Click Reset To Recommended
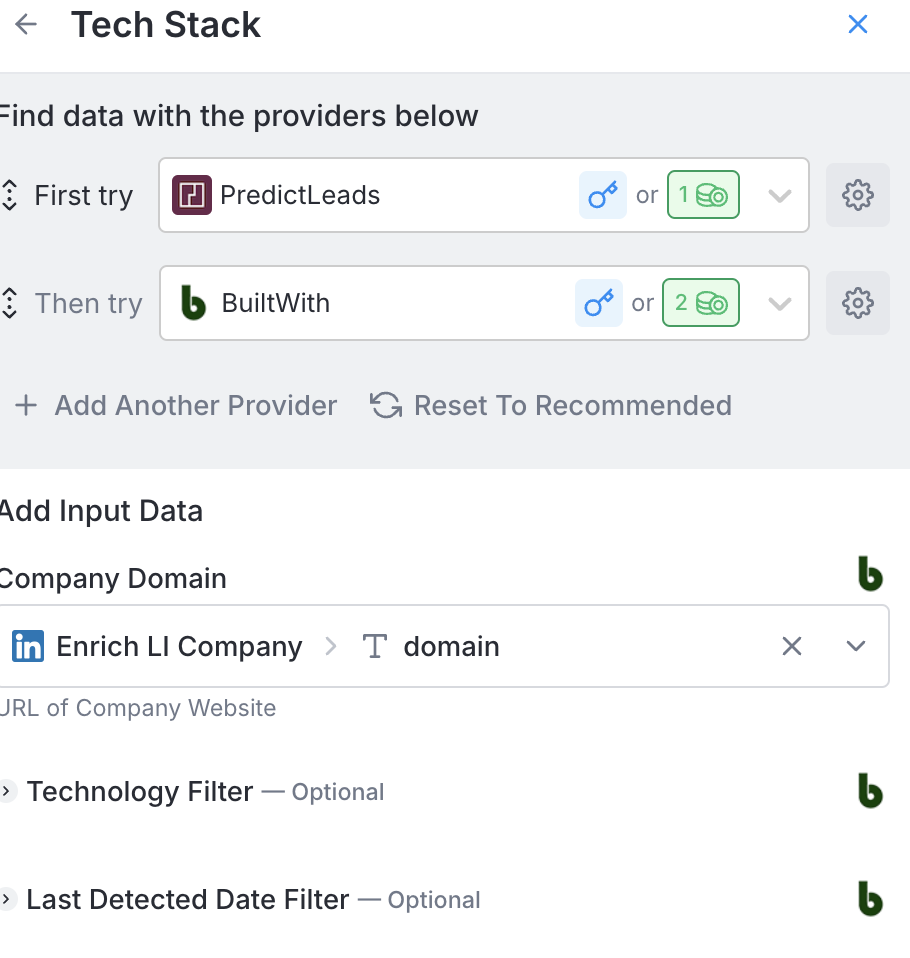 tap(551, 405)
